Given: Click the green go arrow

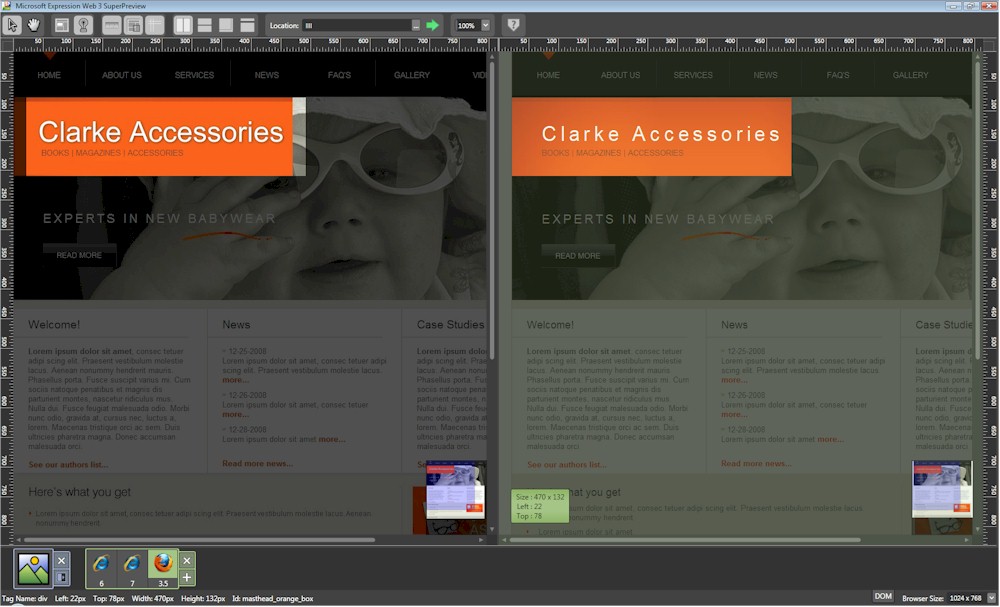Looking at the screenshot, I should coord(432,26).
